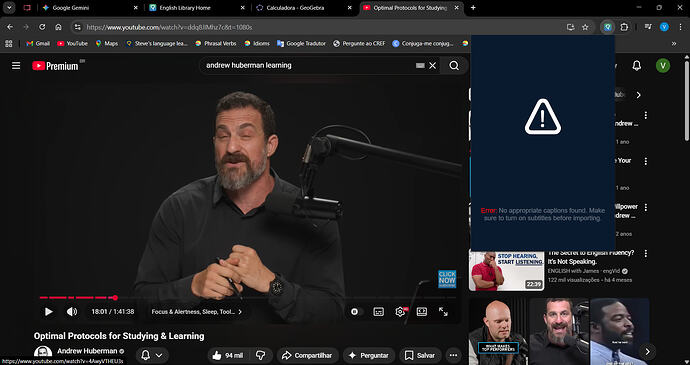
Task: Select the Optimal Protocols for Studying tab
Action: pyautogui.click(x=411, y=8)
